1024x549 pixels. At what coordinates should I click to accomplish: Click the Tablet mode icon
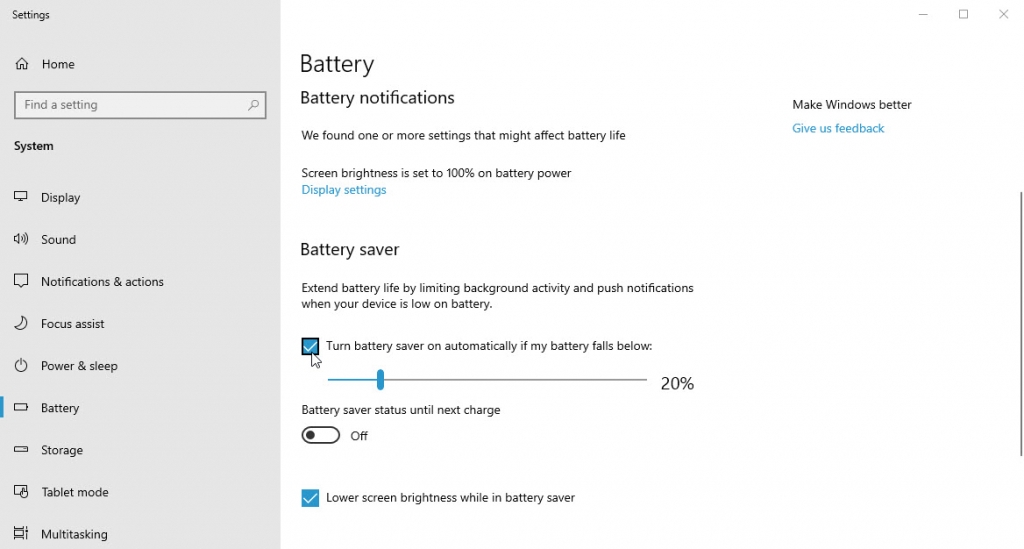pyautogui.click(x=21, y=492)
